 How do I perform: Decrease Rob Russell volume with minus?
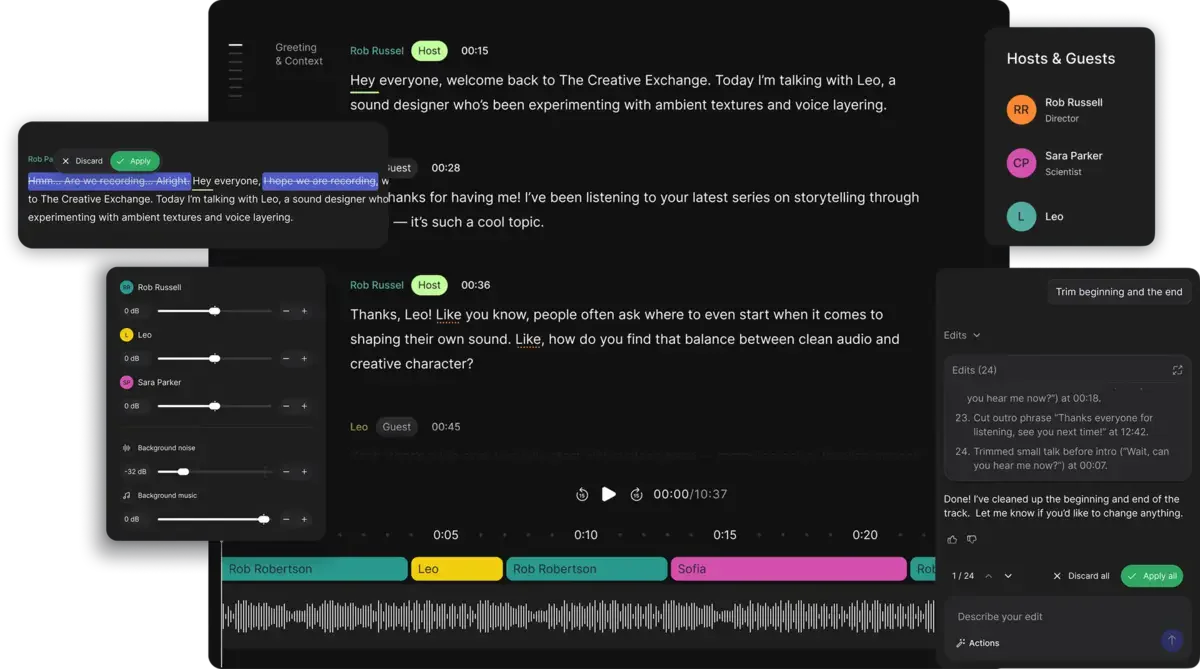coord(286,311)
